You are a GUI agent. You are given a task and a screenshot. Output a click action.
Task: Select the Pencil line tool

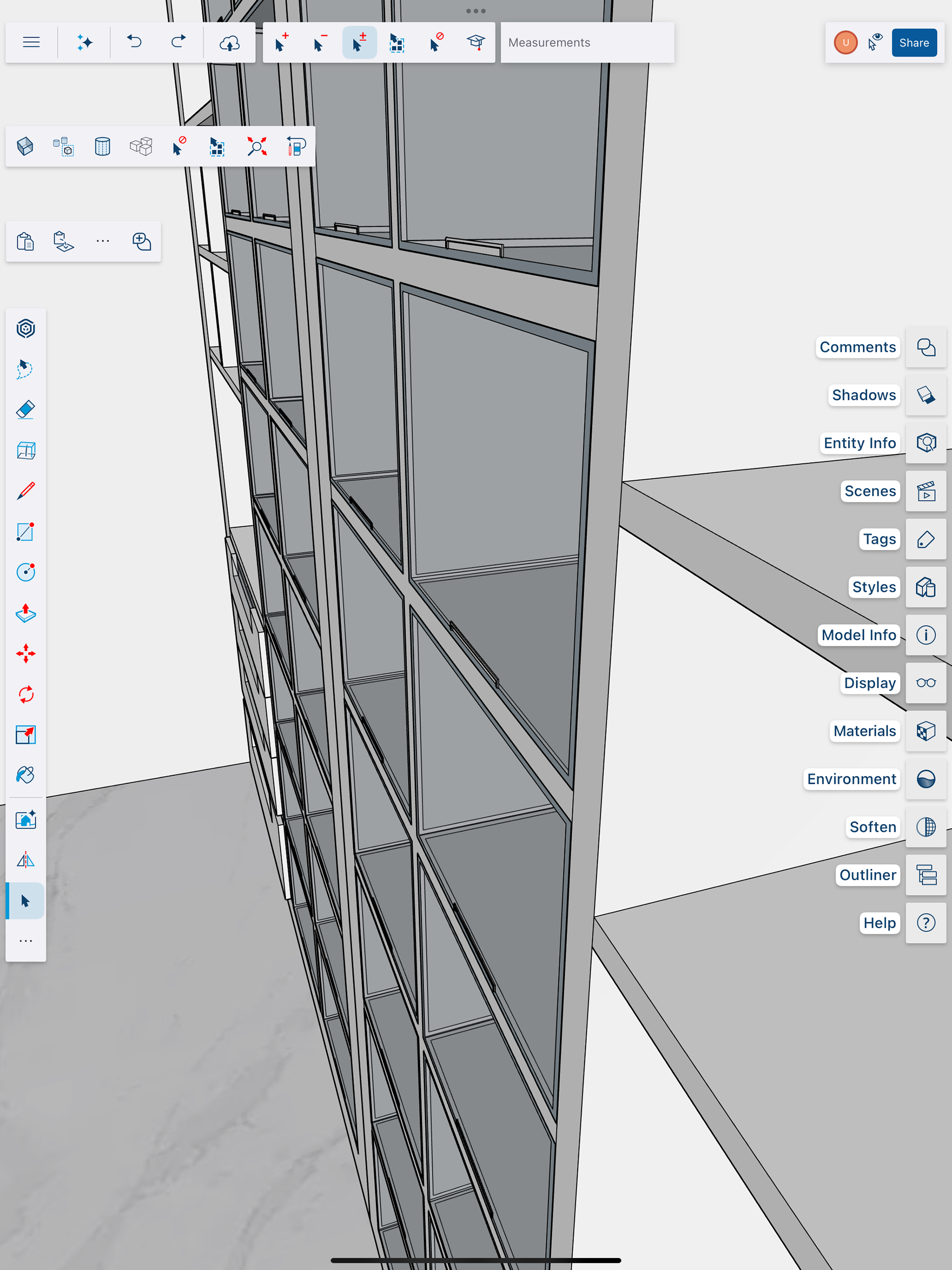click(x=26, y=491)
